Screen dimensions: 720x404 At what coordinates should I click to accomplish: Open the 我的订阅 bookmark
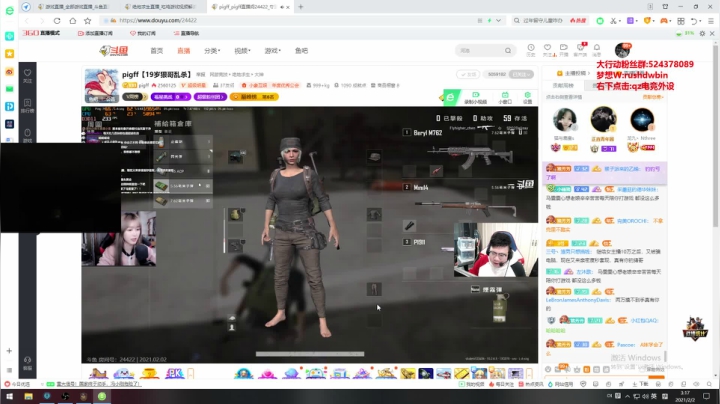[143, 34]
